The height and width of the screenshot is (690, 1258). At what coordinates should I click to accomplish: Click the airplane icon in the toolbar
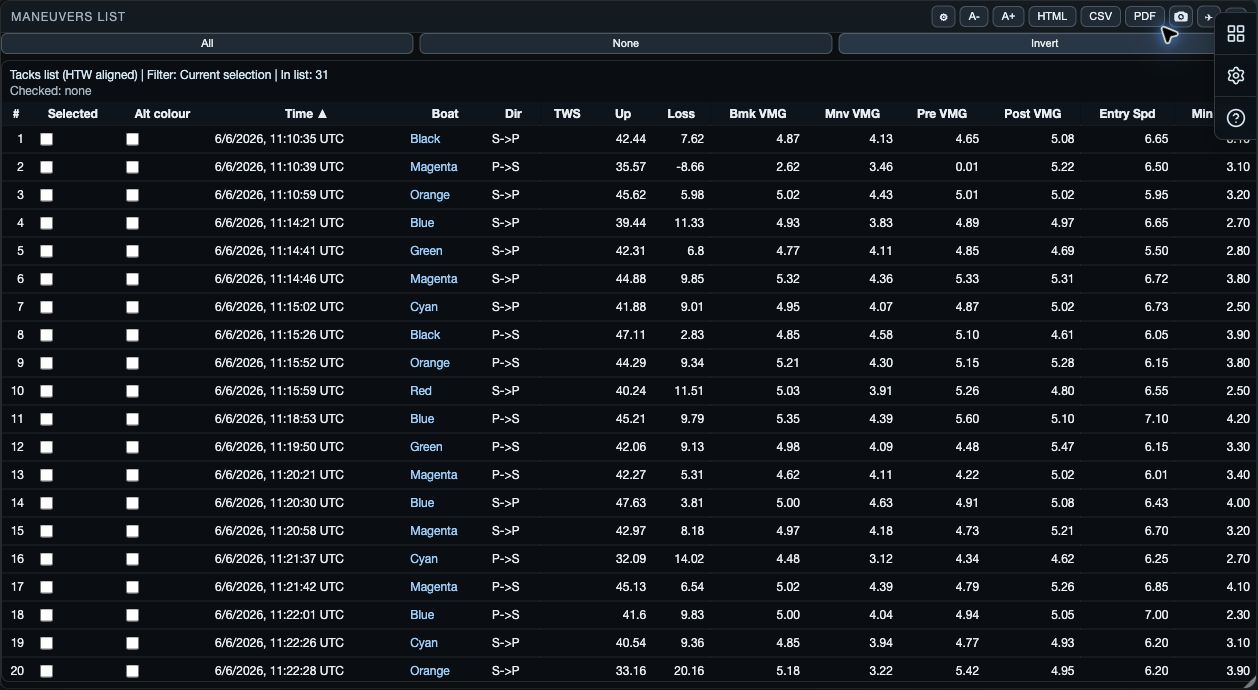1207,17
